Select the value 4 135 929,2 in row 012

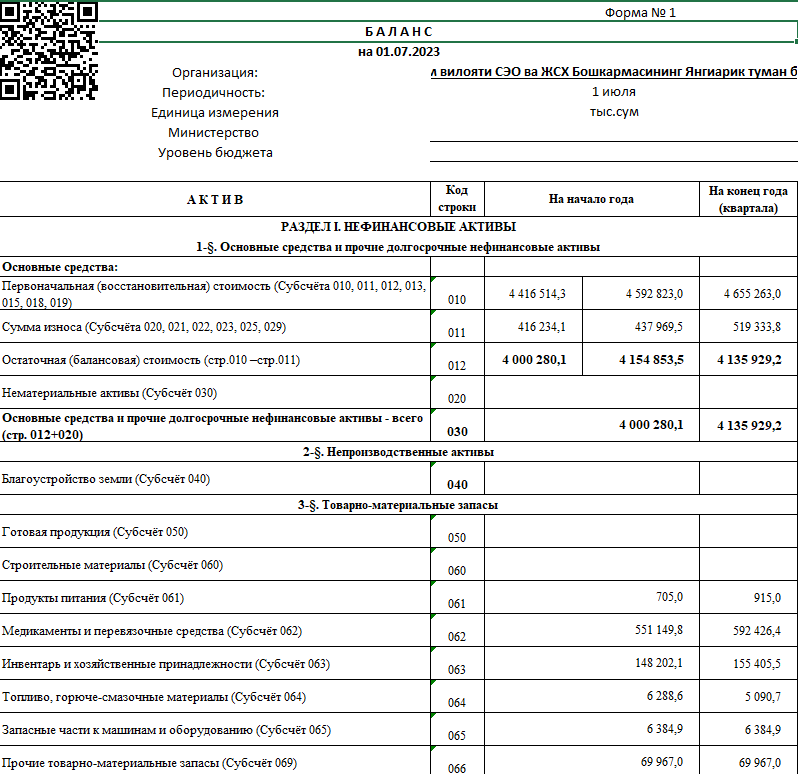(x=749, y=360)
